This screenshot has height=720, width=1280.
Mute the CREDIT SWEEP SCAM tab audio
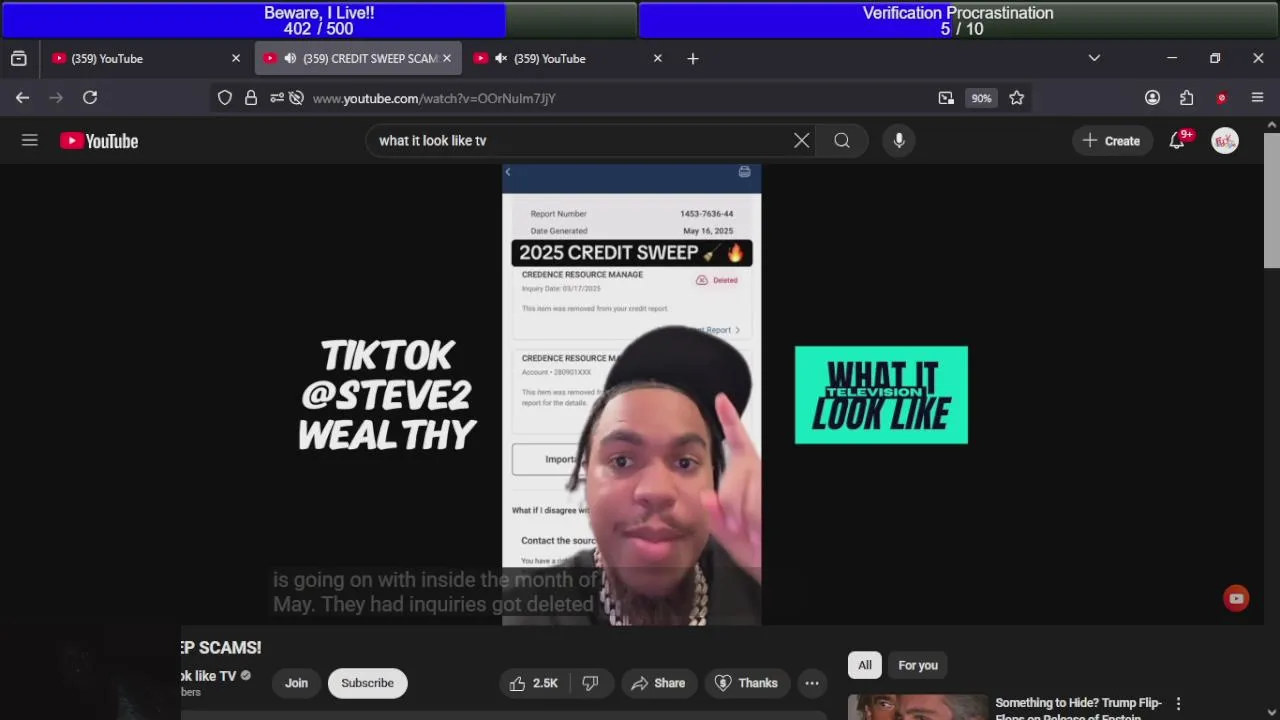(x=290, y=58)
